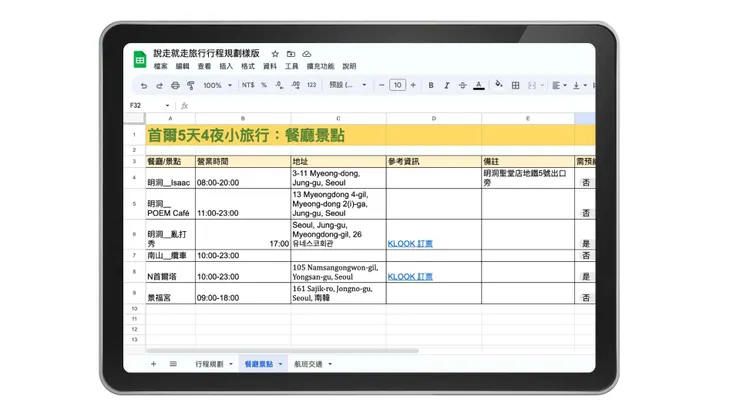The height and width of the screenshot is (416, 740).
Task: Open horizontal align dropdown
Action: pos(559,85)
